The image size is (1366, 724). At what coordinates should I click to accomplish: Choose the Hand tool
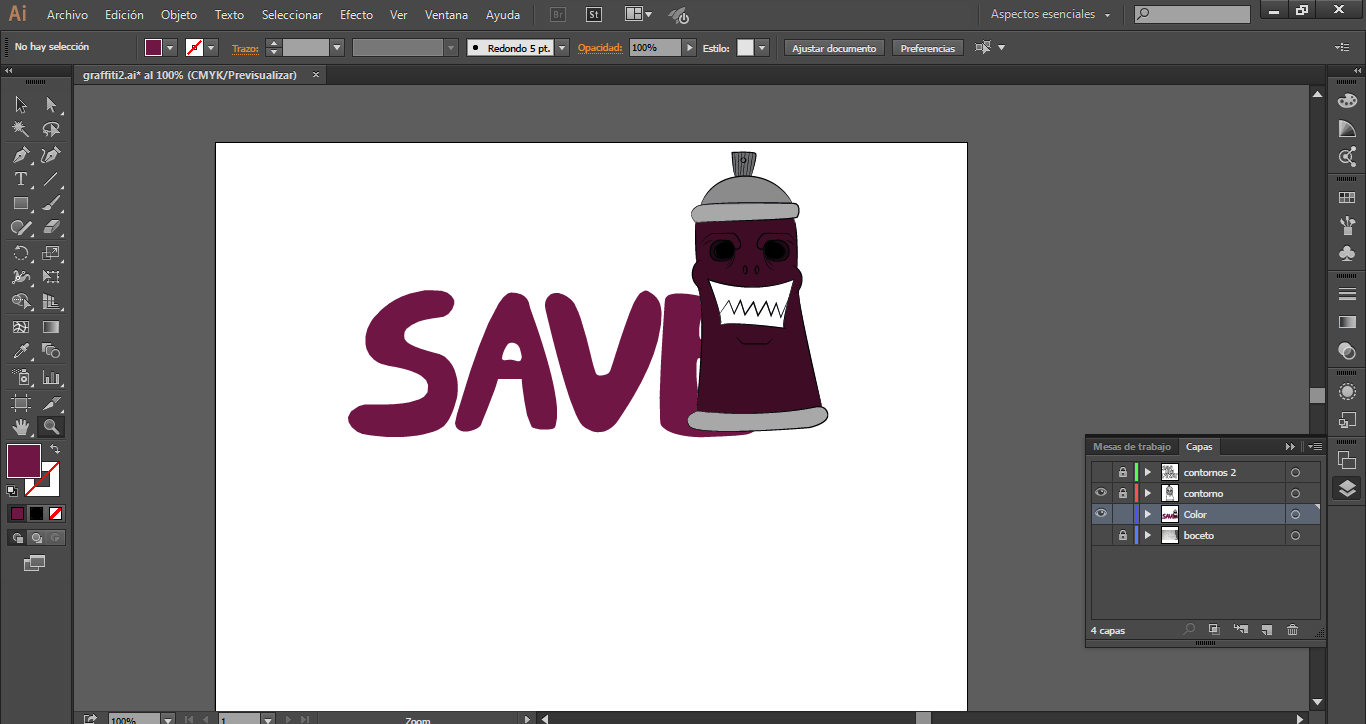[x=20, y=427]
